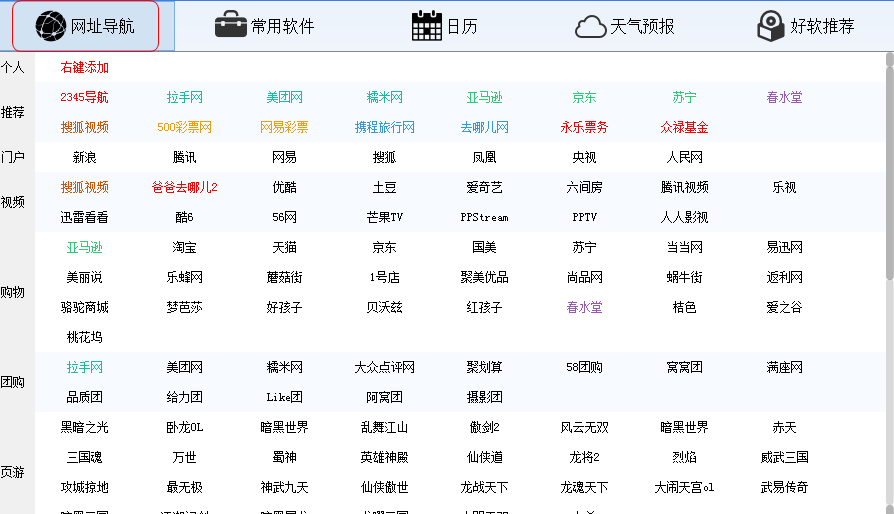
Task: Open the Like团 link
Action: [285, 397]
